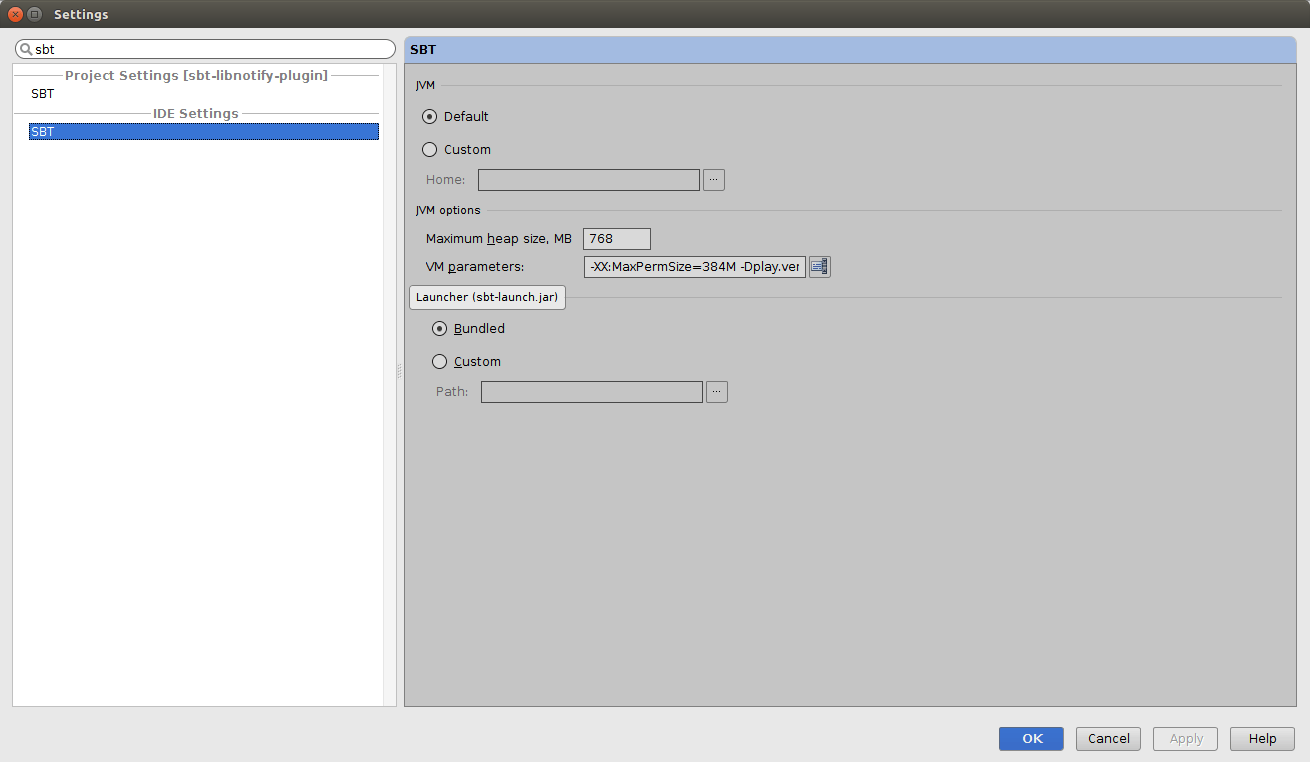Select the Custom launcher radio button
This screenshot has height=762, width=1310.
tap(440, 361)
